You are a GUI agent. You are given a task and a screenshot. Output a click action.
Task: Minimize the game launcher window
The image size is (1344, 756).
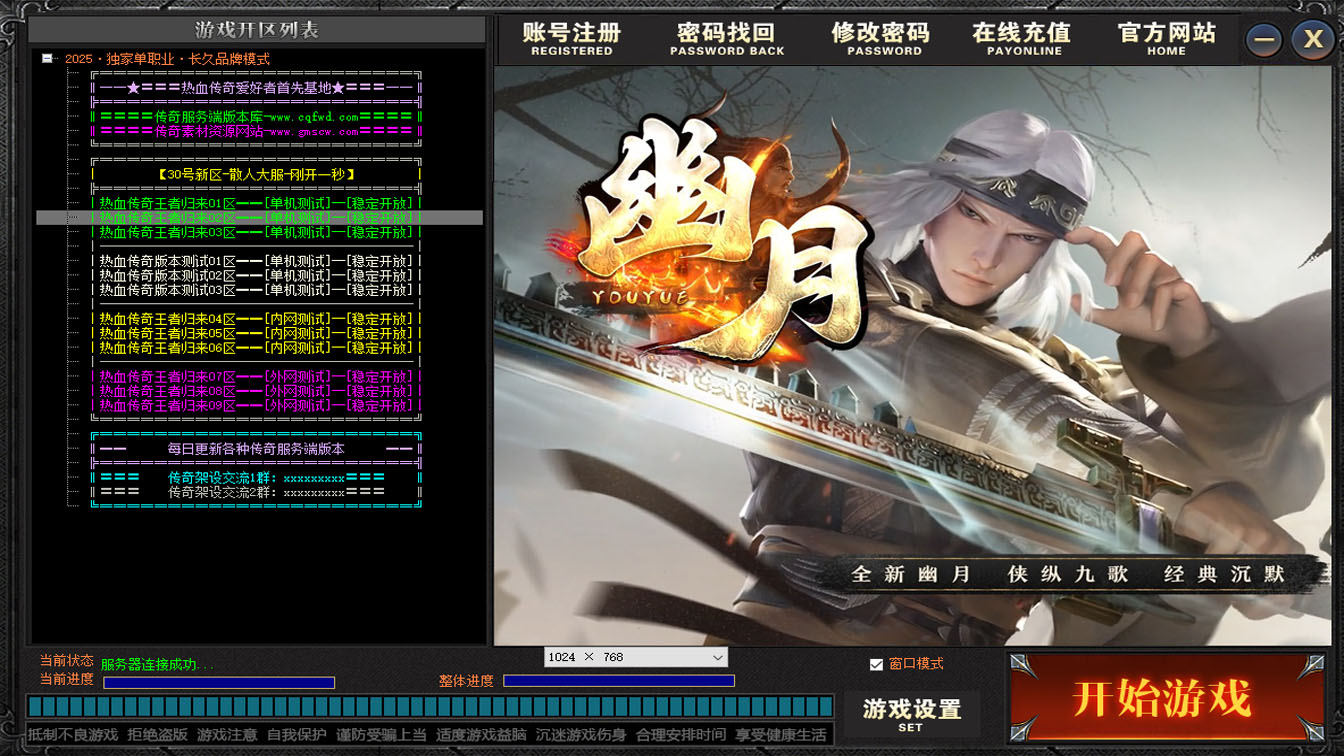pyautogui.click(x=1264, y=40)
